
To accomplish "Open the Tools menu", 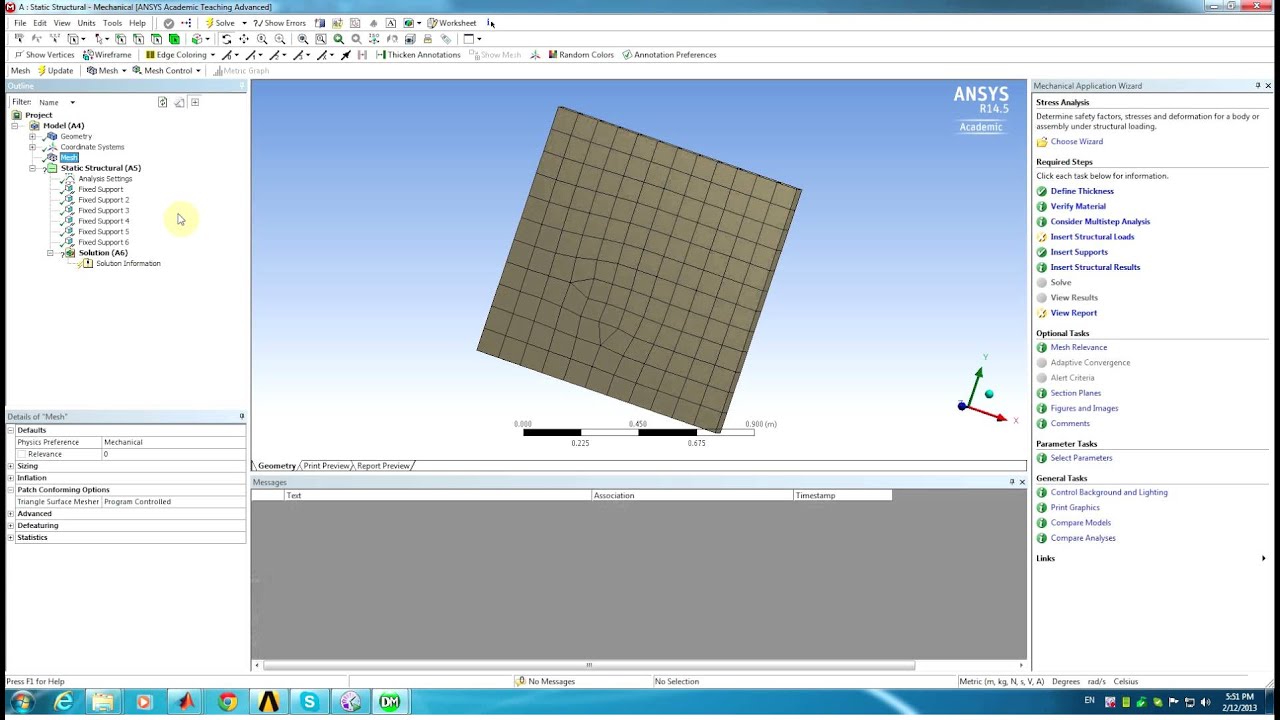I will 112,23.
